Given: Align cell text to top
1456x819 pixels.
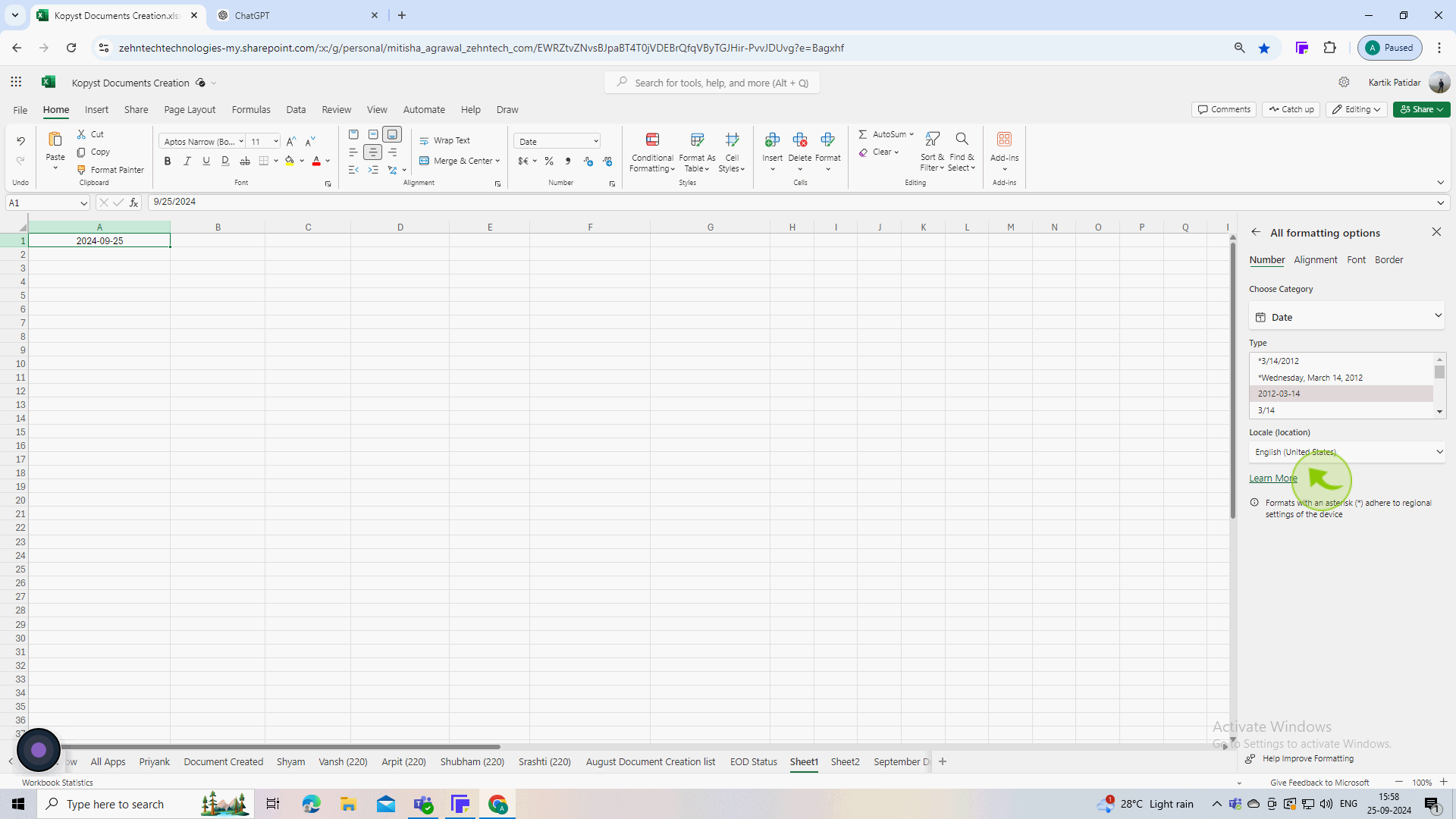Looking at the screenshot, I should click(353, 134).
